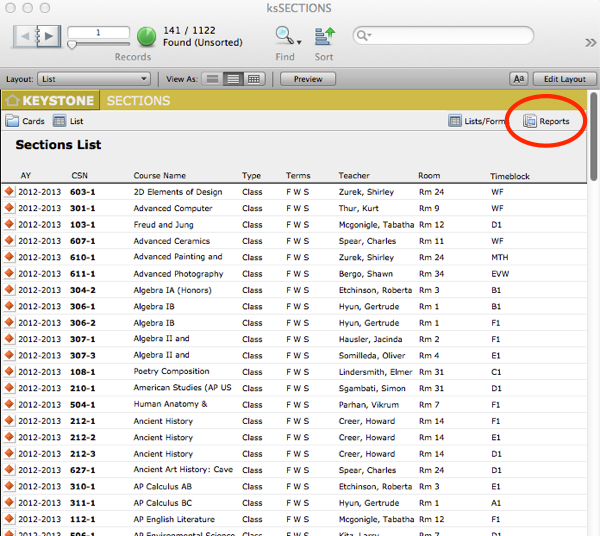Click the Aa formatting bar button
Viewport: 600px width, 536px height.
tap(518, 79)
